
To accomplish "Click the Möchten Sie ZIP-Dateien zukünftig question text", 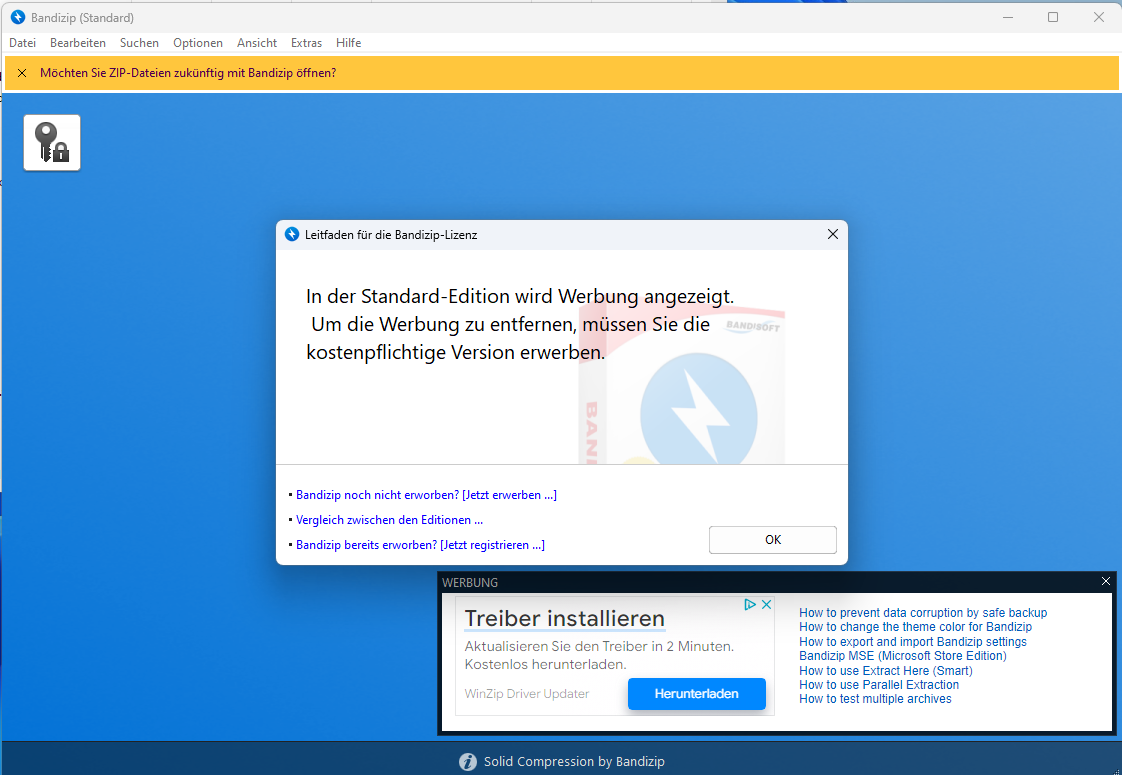I will pos(188,73).
